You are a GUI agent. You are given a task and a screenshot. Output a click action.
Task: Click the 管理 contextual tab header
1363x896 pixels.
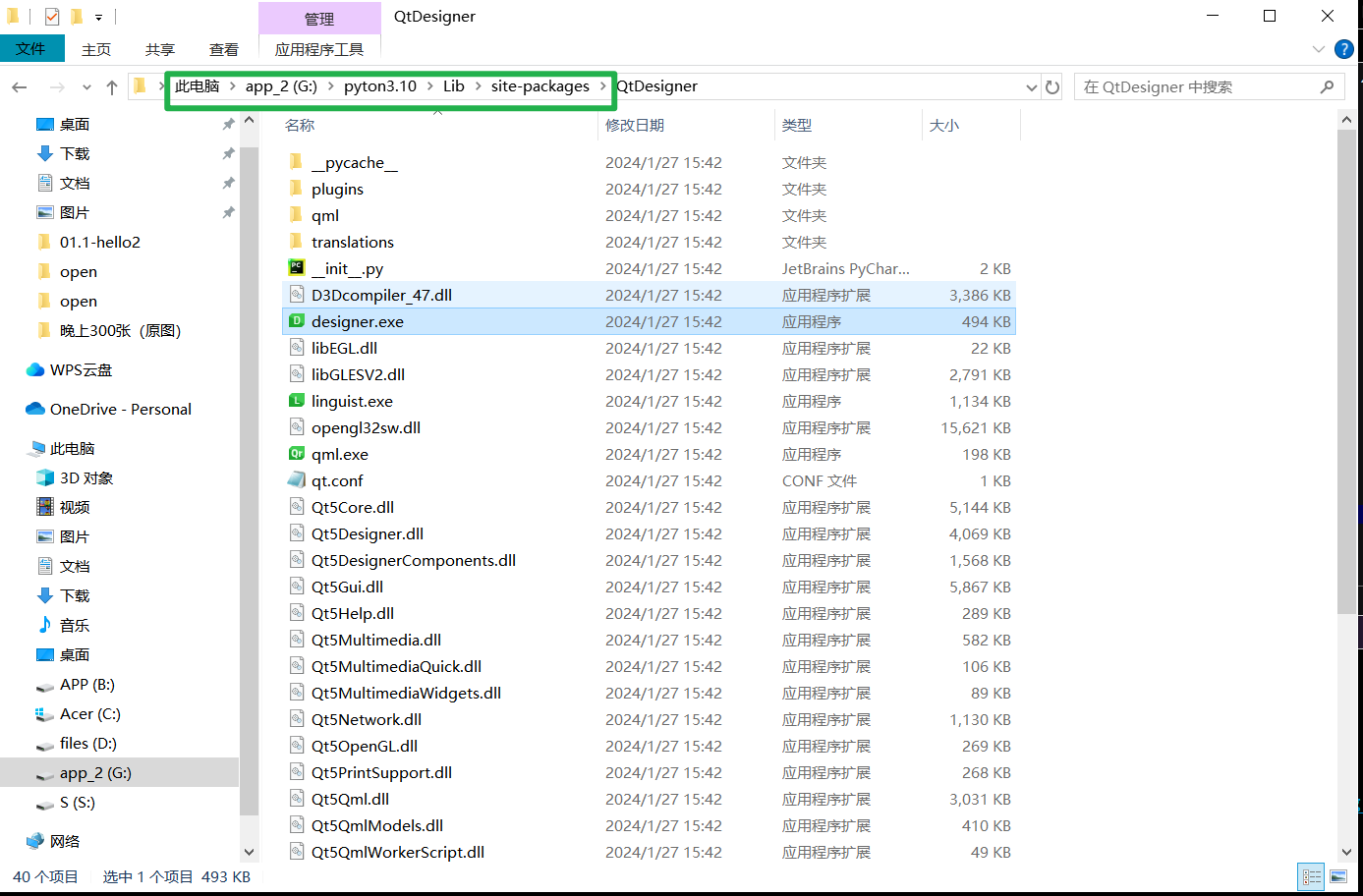(319, 18)
